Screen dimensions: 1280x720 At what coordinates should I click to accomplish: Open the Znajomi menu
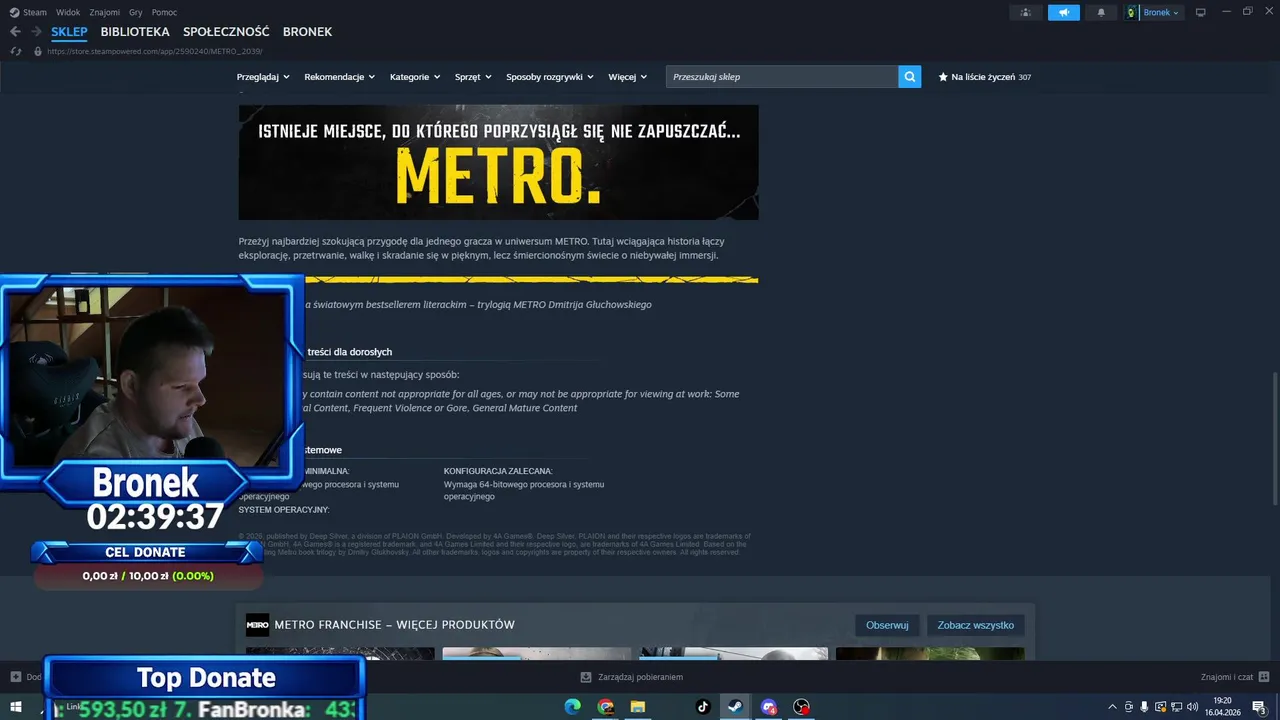point(105,13)
